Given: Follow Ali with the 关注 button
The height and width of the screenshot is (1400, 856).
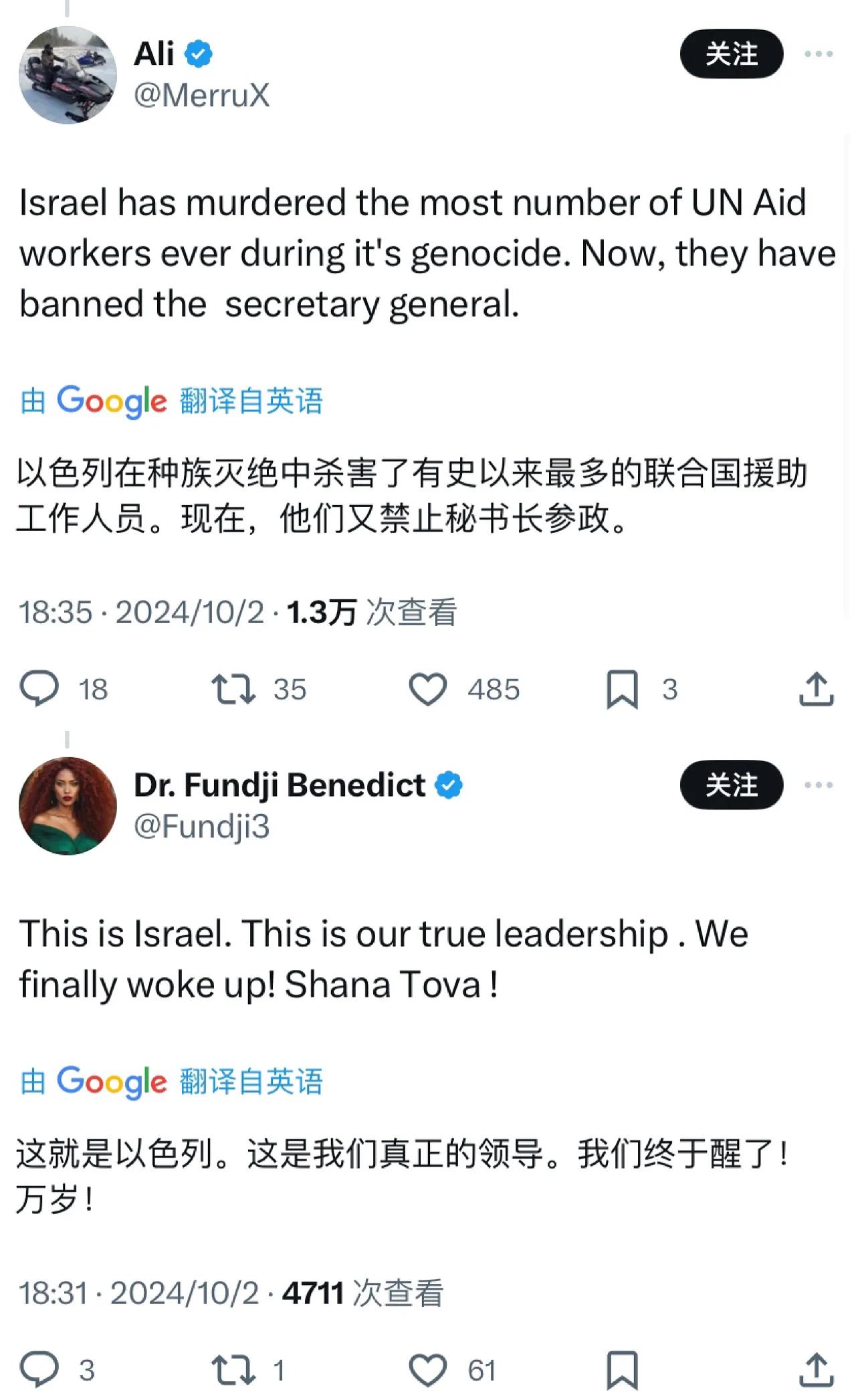Looking at the screenshot, I should [731, 54].
